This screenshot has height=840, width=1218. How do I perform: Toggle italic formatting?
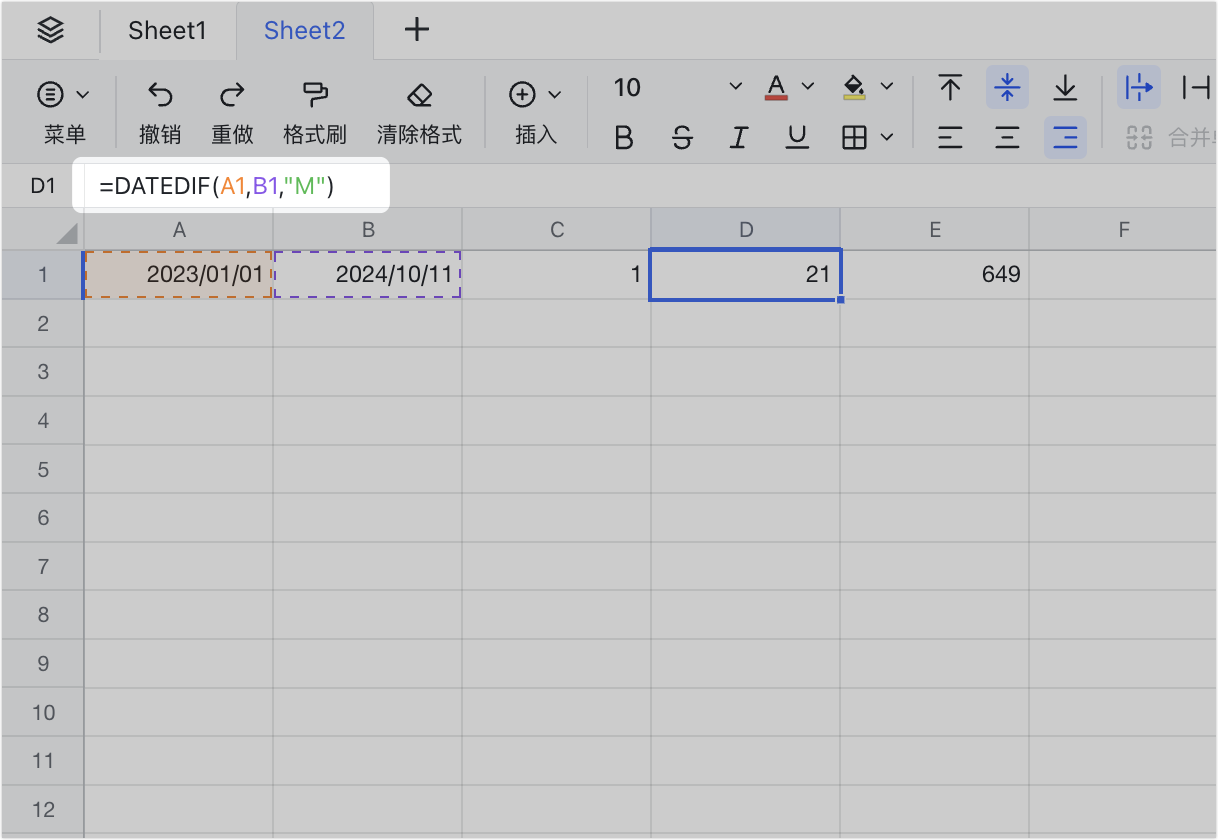tap(739, 138)
